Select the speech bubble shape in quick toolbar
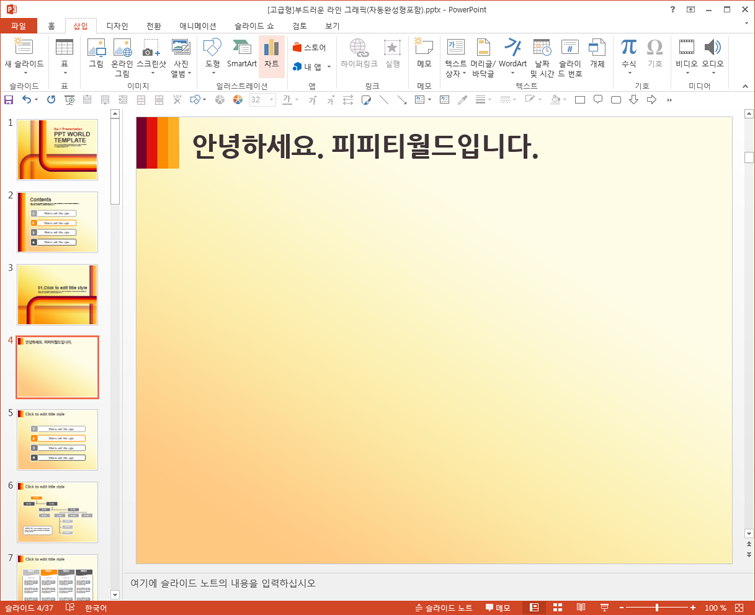755x615 pixels. point(598,100)
